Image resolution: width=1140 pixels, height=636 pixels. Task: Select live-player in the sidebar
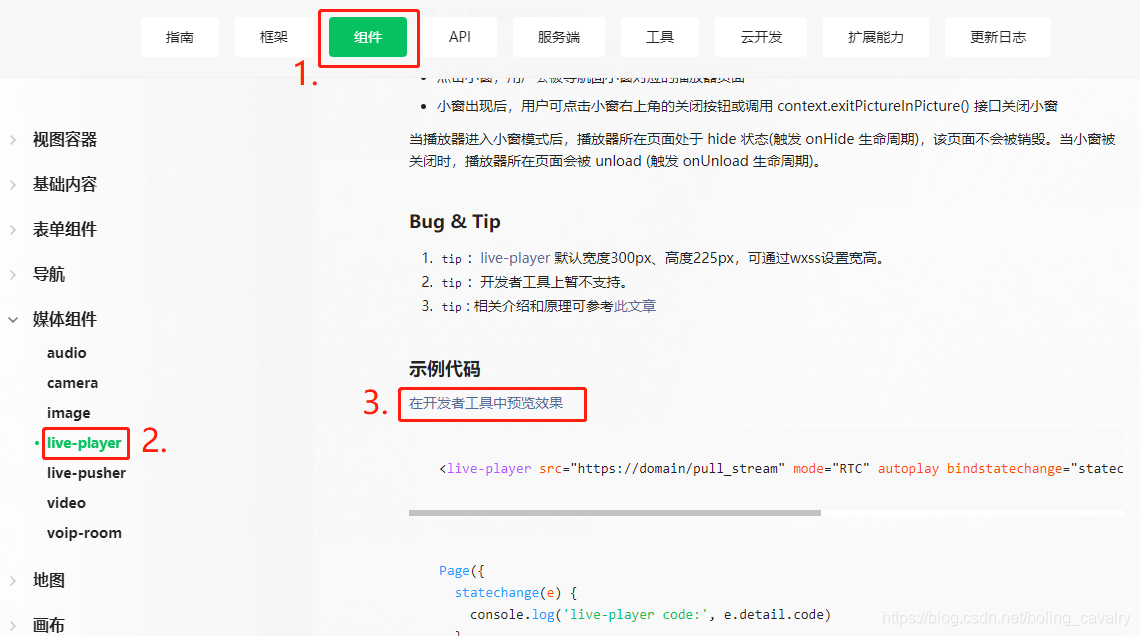pyautogui.click(x=84, y=443)
